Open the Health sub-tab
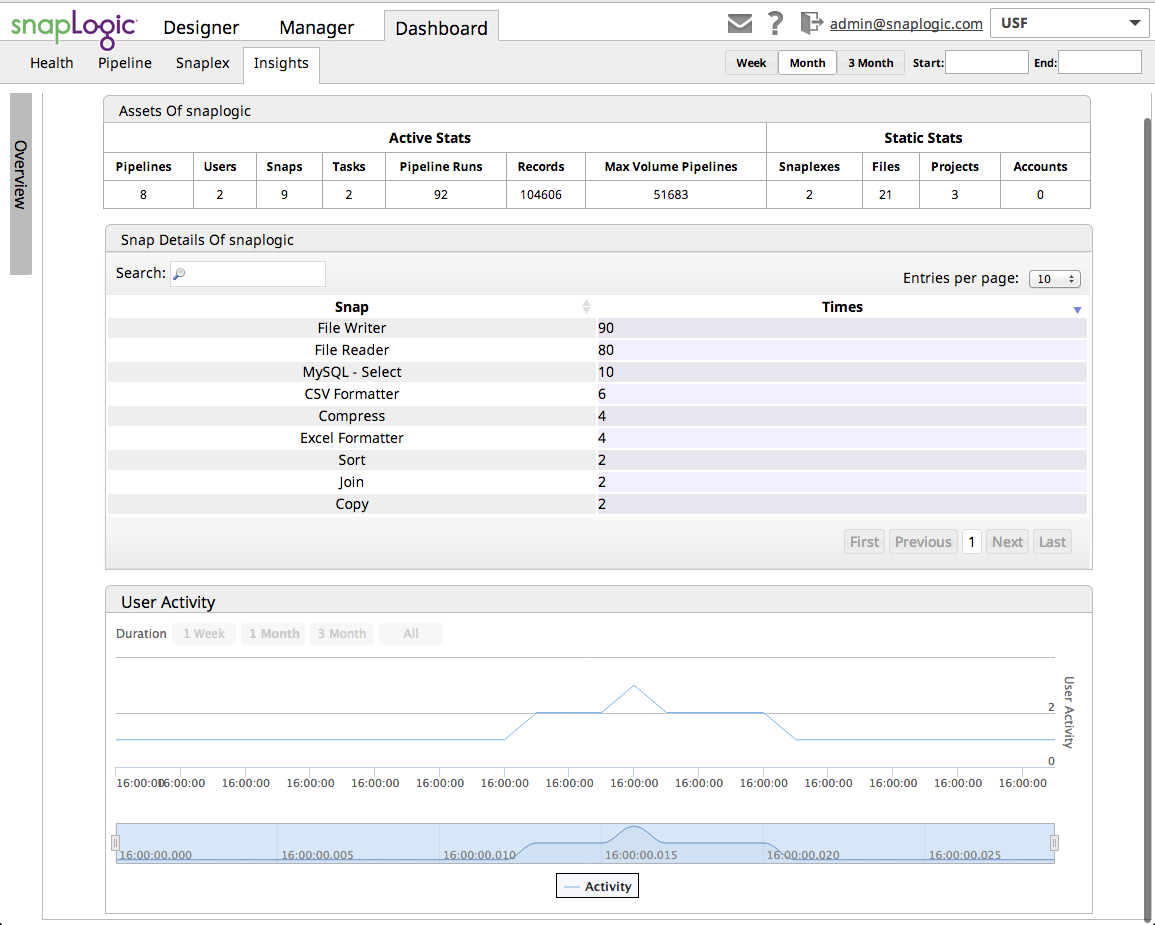Viewport: 1155px width, 925px height. click(x=52, y=63)
